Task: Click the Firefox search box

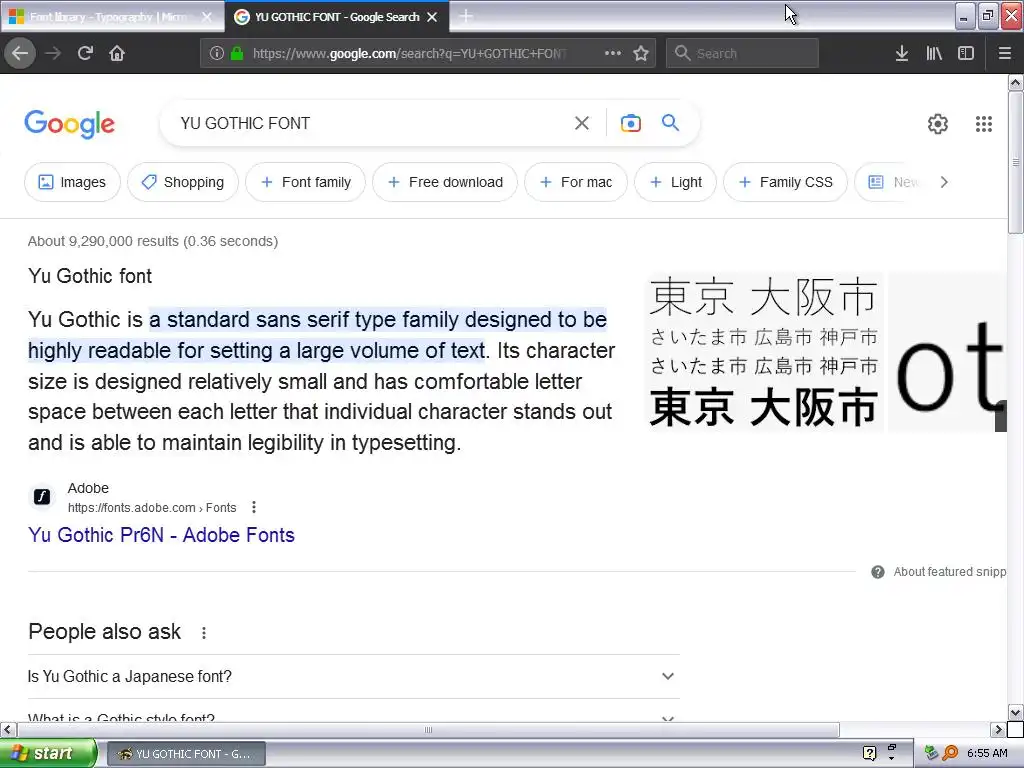Action: [743, 54]
